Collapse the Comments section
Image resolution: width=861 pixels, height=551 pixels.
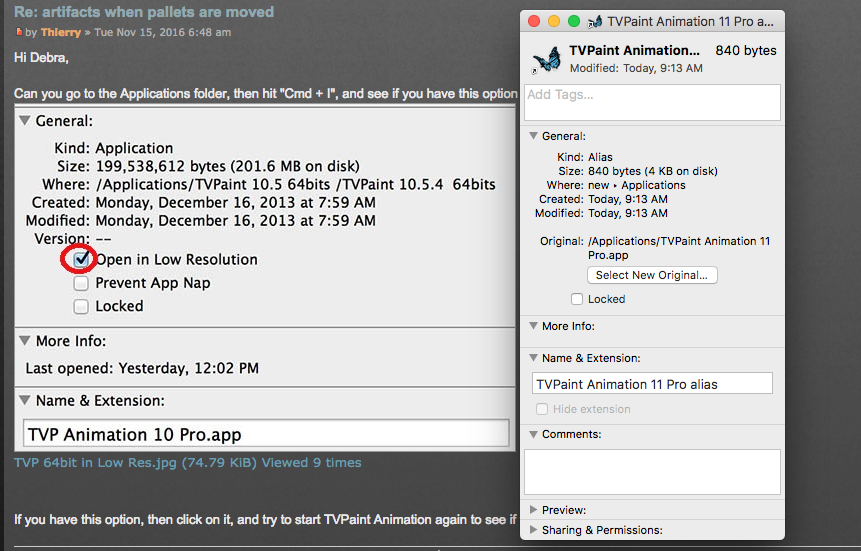click(533, 434)
